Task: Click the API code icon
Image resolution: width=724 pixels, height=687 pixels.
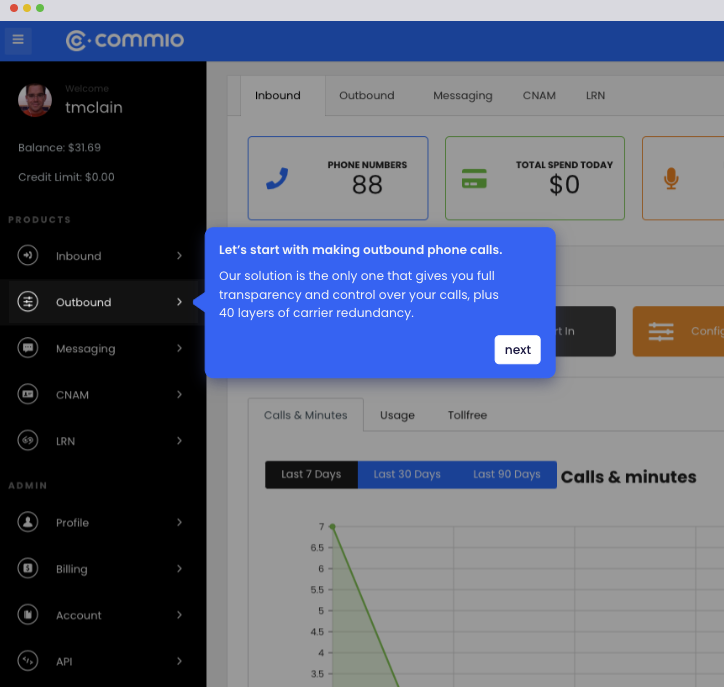Action: click(x=28, y=661)
